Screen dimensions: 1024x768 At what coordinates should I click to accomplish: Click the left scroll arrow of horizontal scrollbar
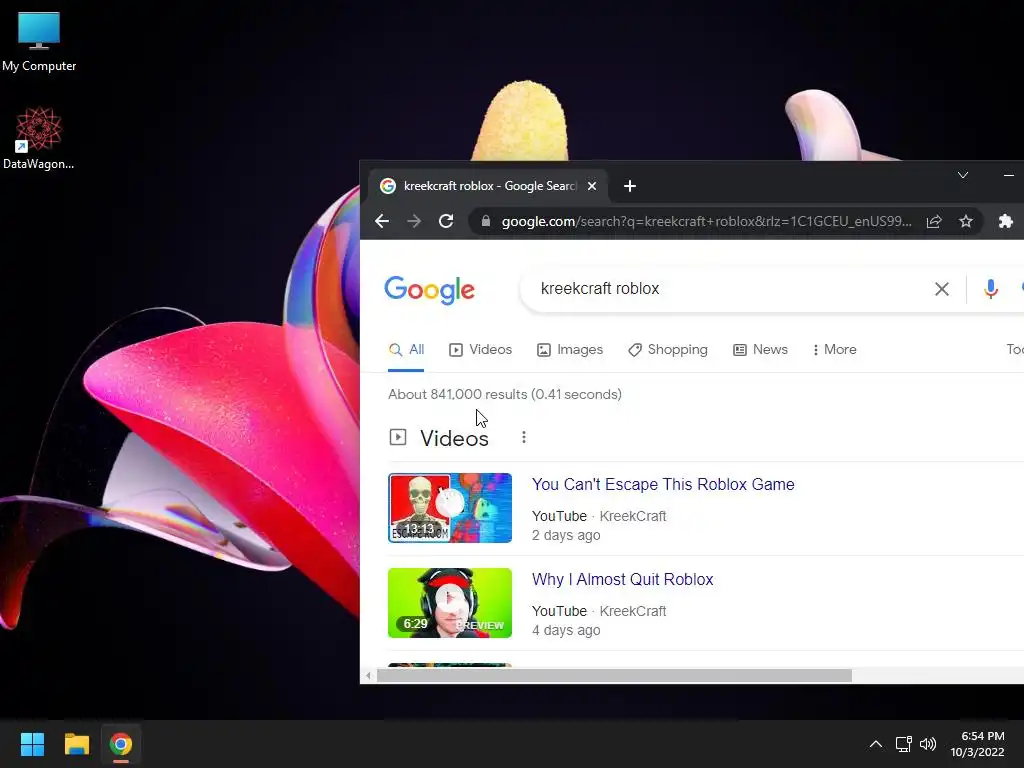(368, 675)
